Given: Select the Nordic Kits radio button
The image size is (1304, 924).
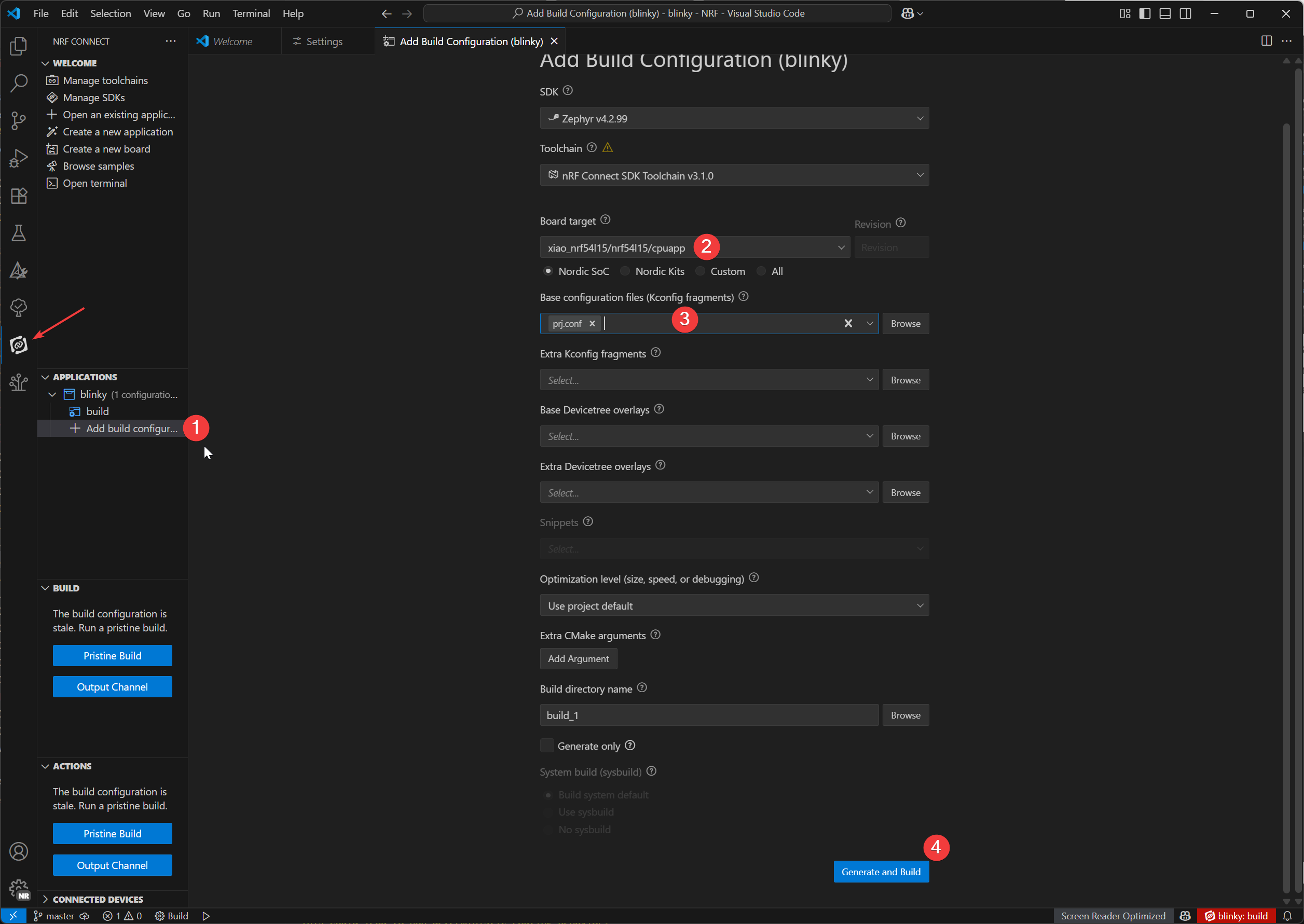Looking at the screenshot, I should click(625, 271).
